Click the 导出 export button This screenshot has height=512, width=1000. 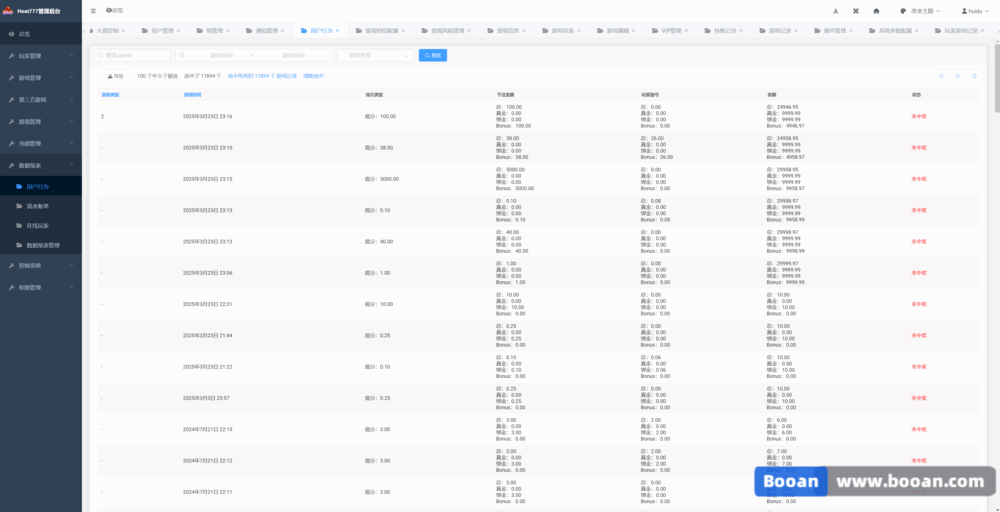coord(116,75)
